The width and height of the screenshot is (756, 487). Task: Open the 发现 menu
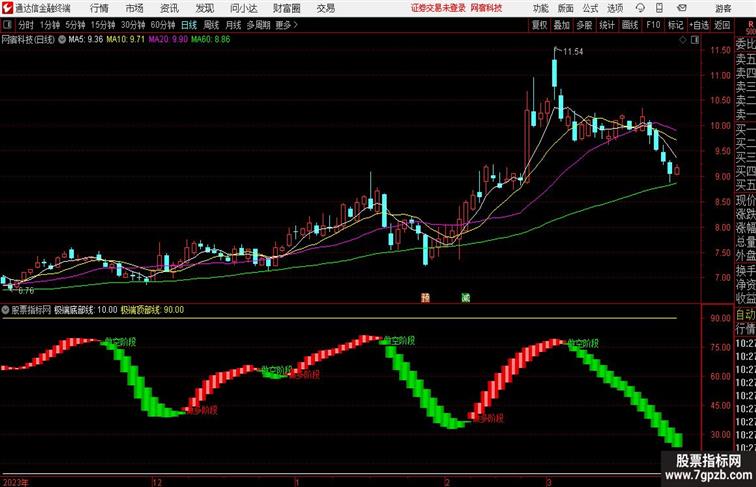click(204, 8)
